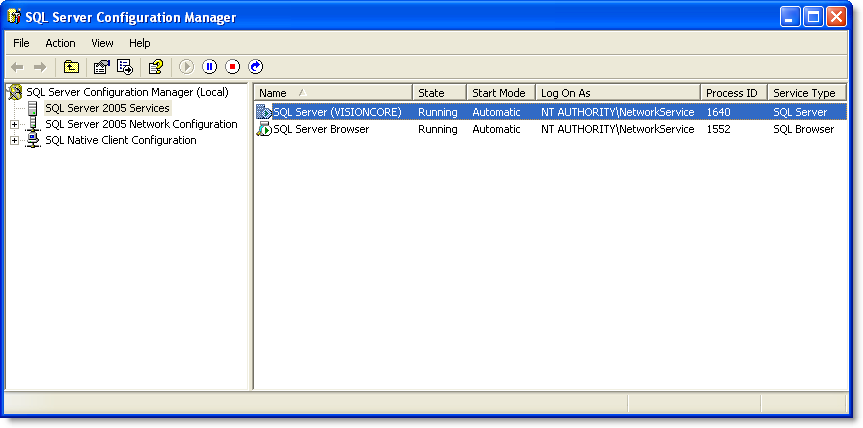Select SQL Server Configuration Manager (Local) node
This screenshot has height=428, width=863.
[x=127, y=92]
